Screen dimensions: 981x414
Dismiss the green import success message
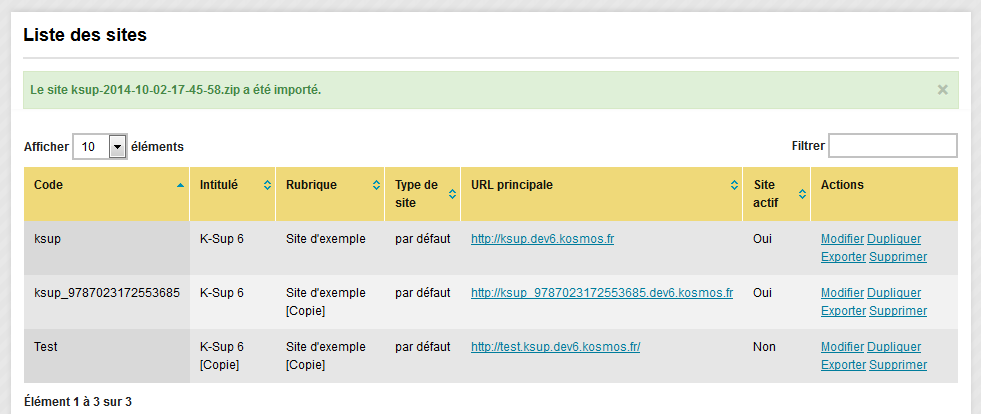[x=943, y=90]
